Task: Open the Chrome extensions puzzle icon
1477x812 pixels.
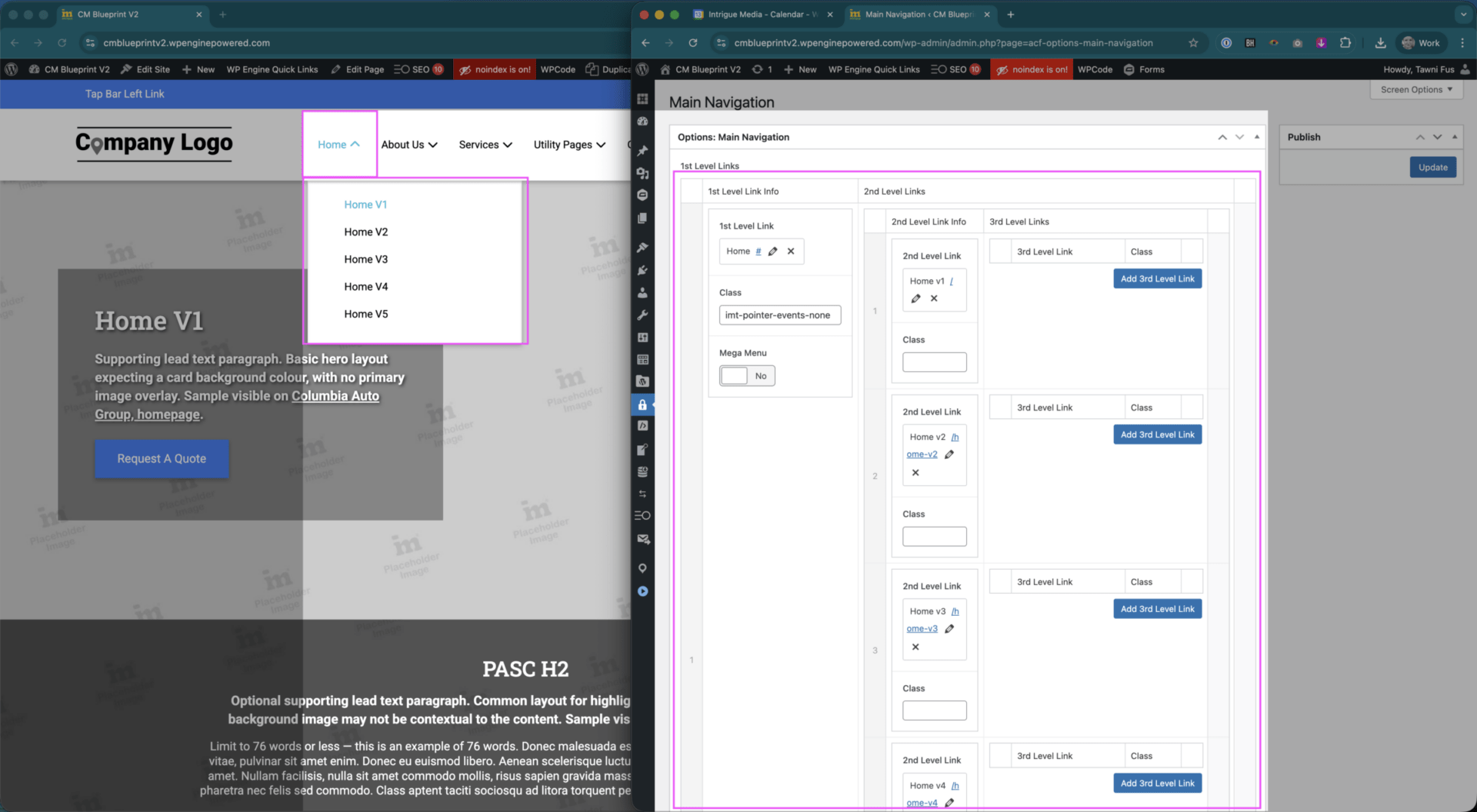Action: pos(1345,43)
